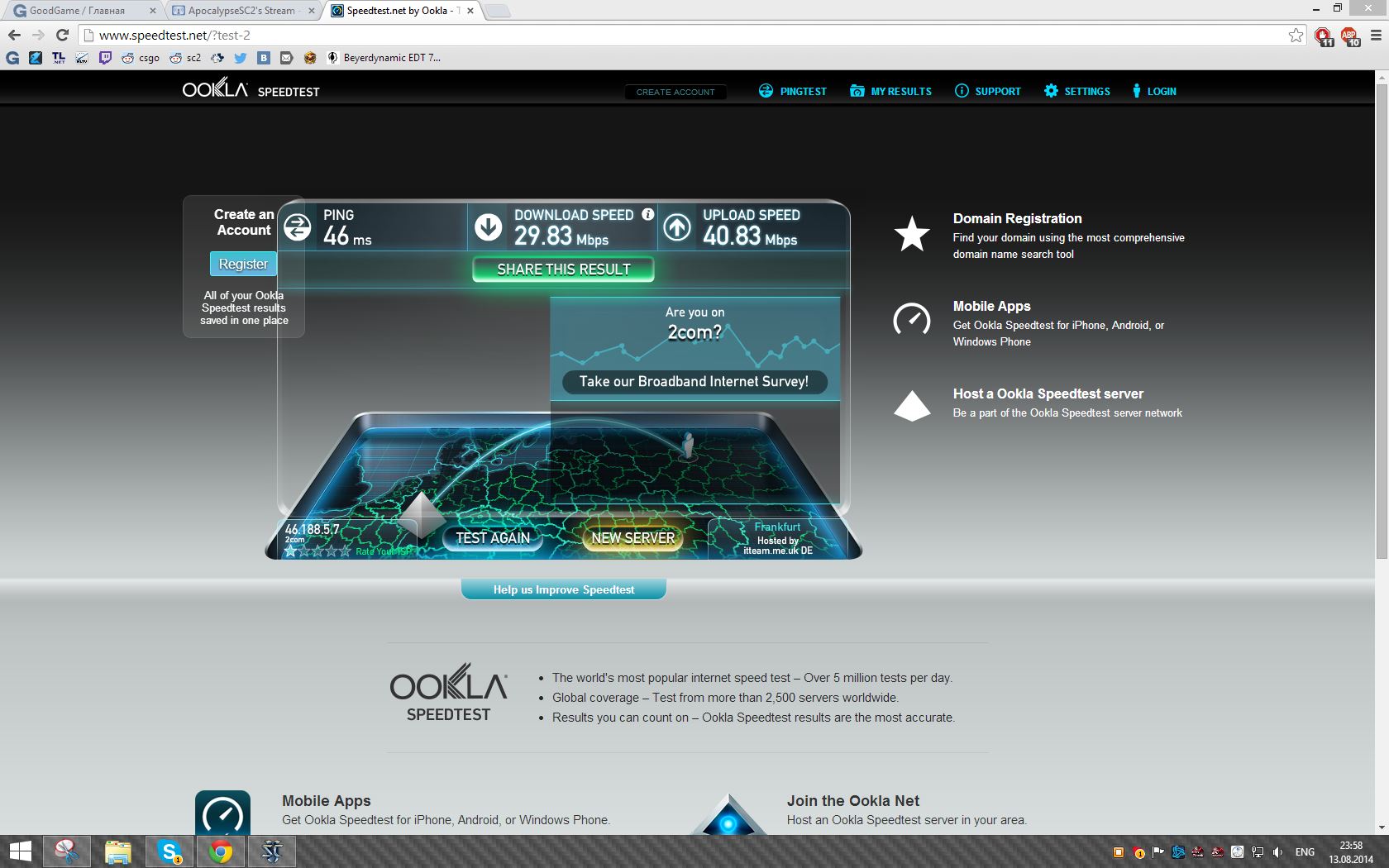
Task: Open the Twitch bookmark
Action: pos(105,58)
